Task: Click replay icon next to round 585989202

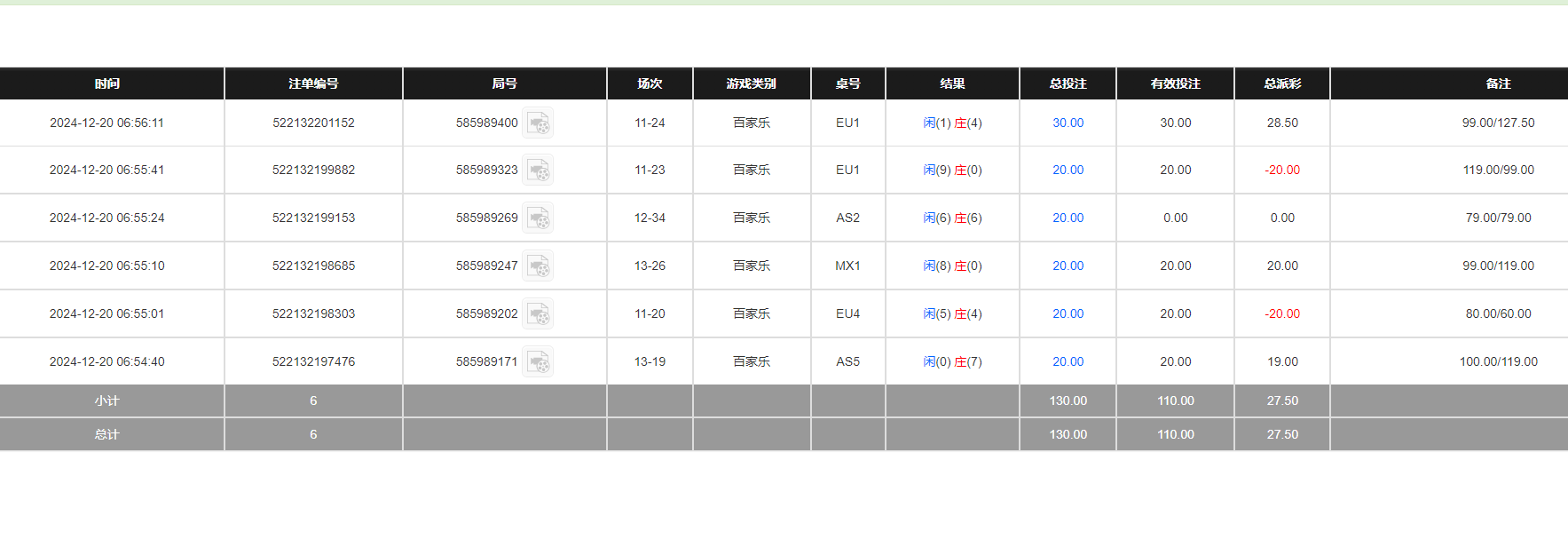Action: [x=538, y=313]
